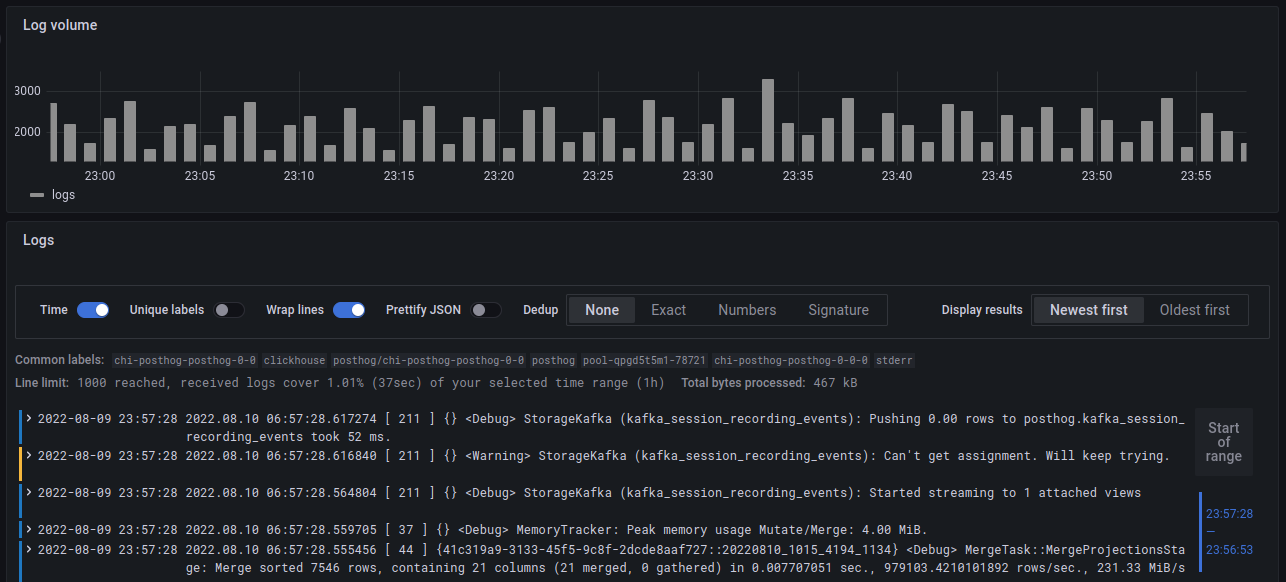
Task: Select the Numbers dedup mode
Action: pos(746,310)
